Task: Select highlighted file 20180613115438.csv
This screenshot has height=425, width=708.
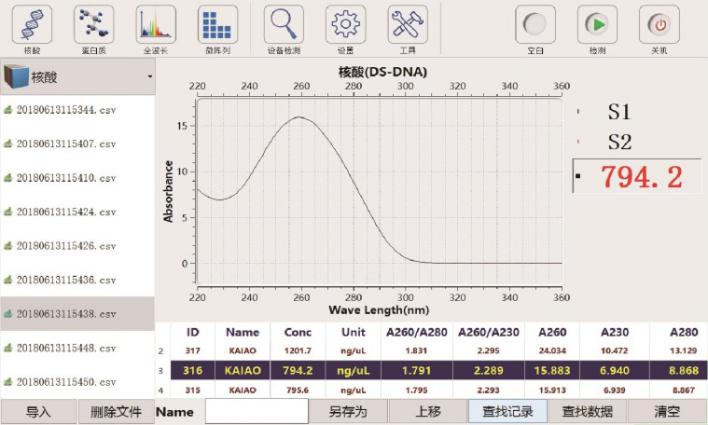Action: point(78,313)
